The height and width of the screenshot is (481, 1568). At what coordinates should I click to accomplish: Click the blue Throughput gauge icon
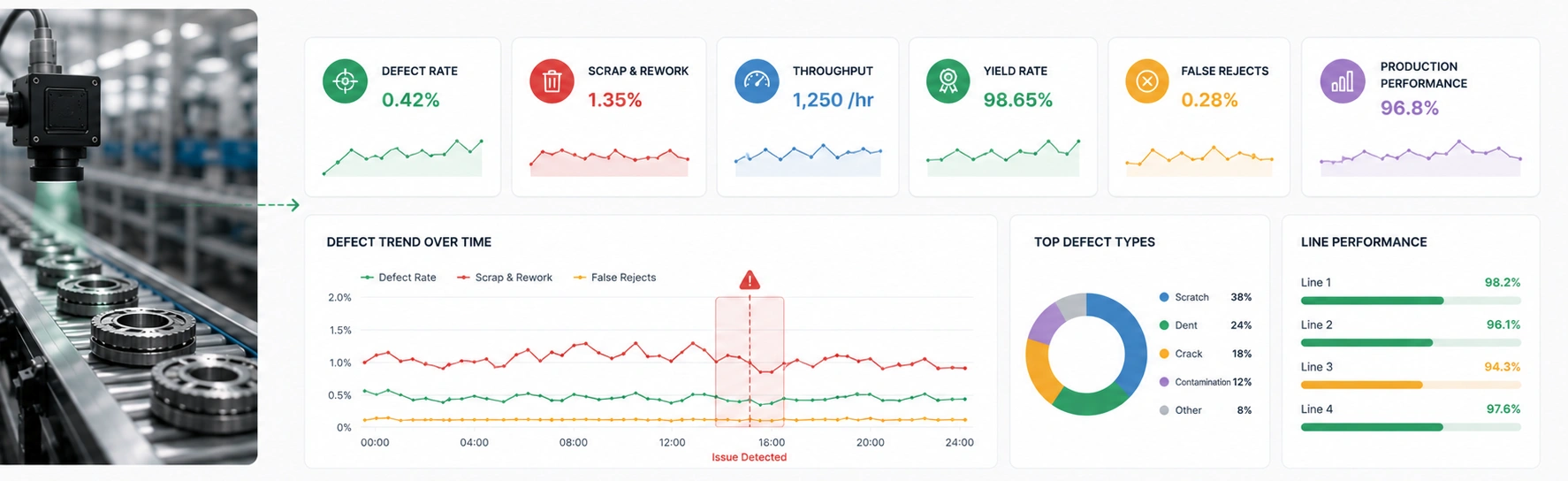(757, 81)
